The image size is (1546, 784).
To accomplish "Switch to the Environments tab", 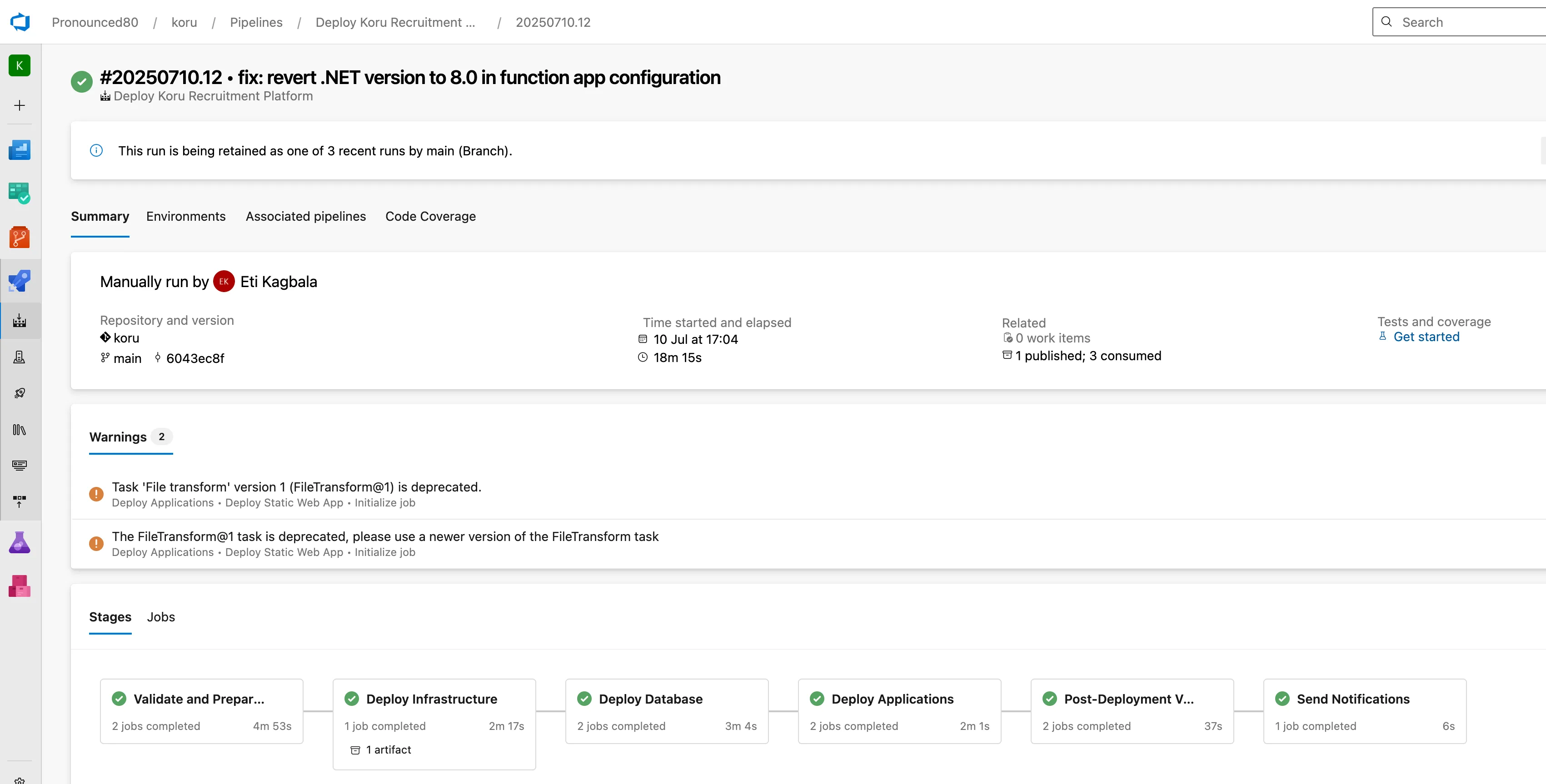I will tap(185, 217).
